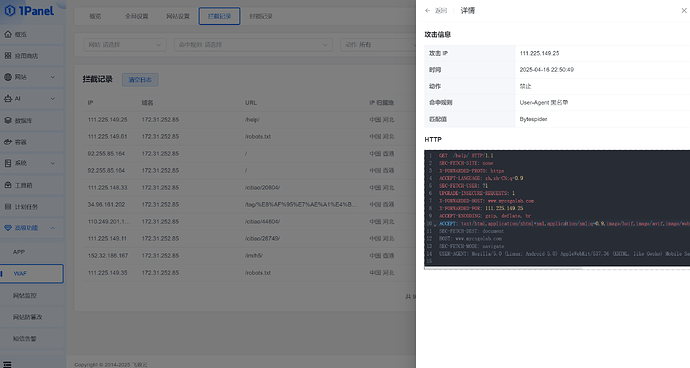Open the scheduled tasks sidebar icon
Screen dimensions: 690x368
[x=8, y=206]
